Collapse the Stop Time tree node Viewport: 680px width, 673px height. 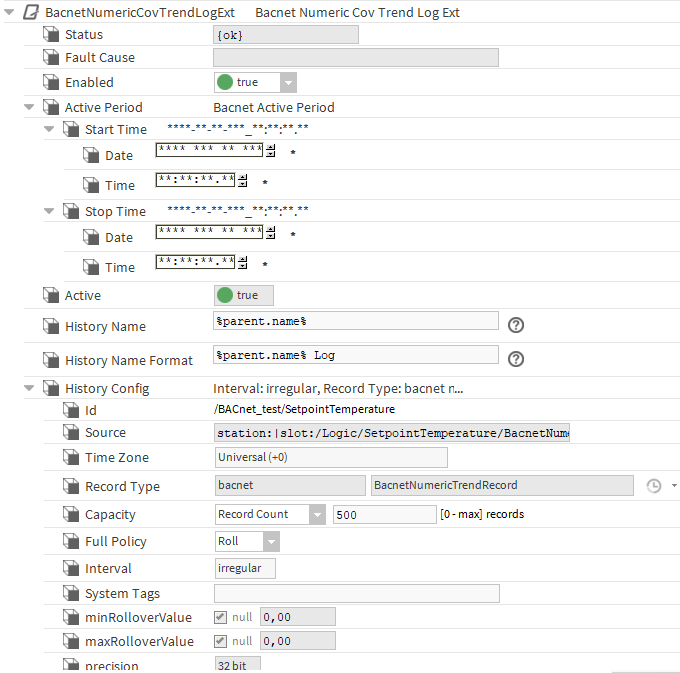coord(49,211)
